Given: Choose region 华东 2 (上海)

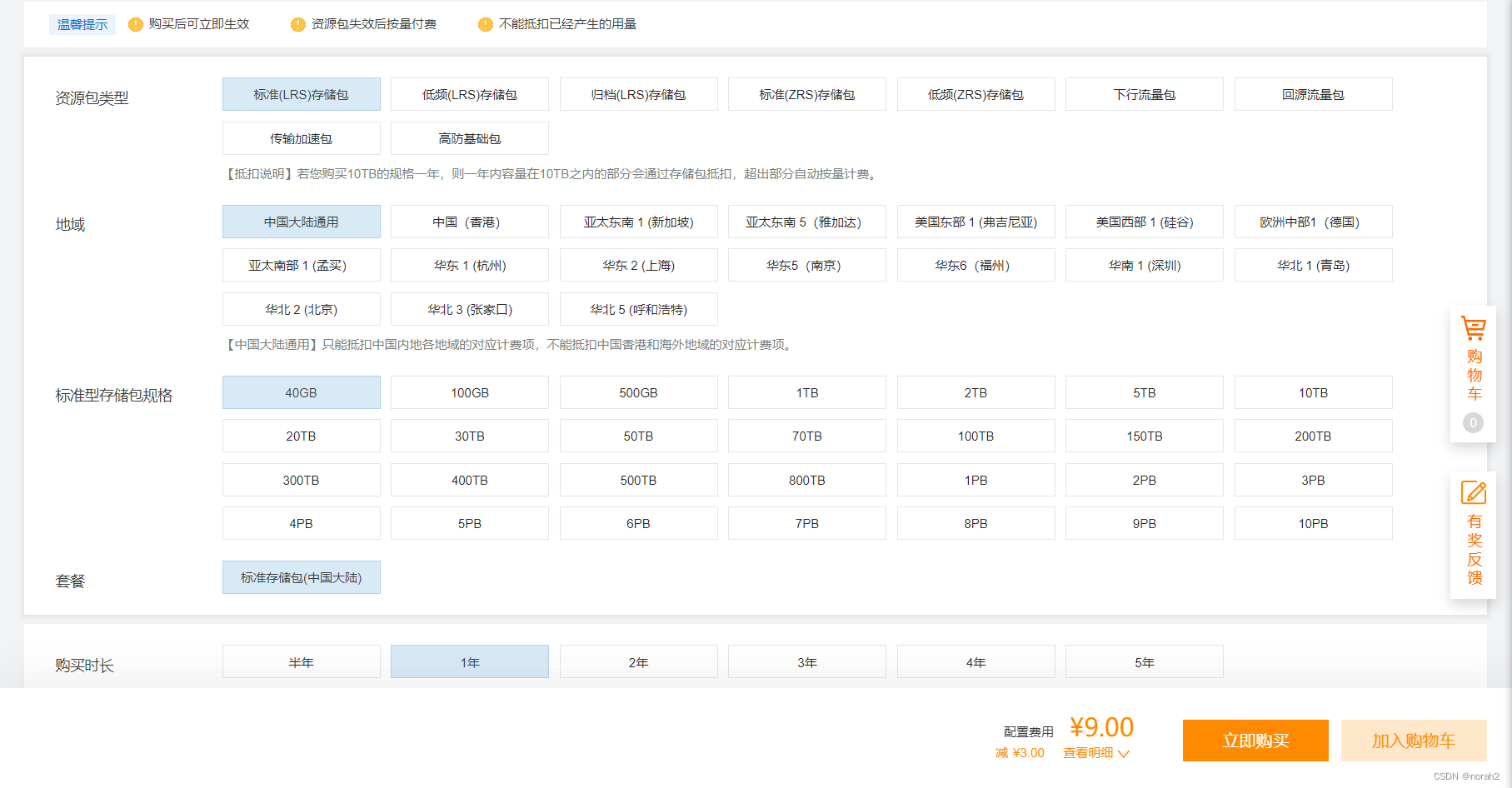Looking at the screenshot, I should (639, 265).
